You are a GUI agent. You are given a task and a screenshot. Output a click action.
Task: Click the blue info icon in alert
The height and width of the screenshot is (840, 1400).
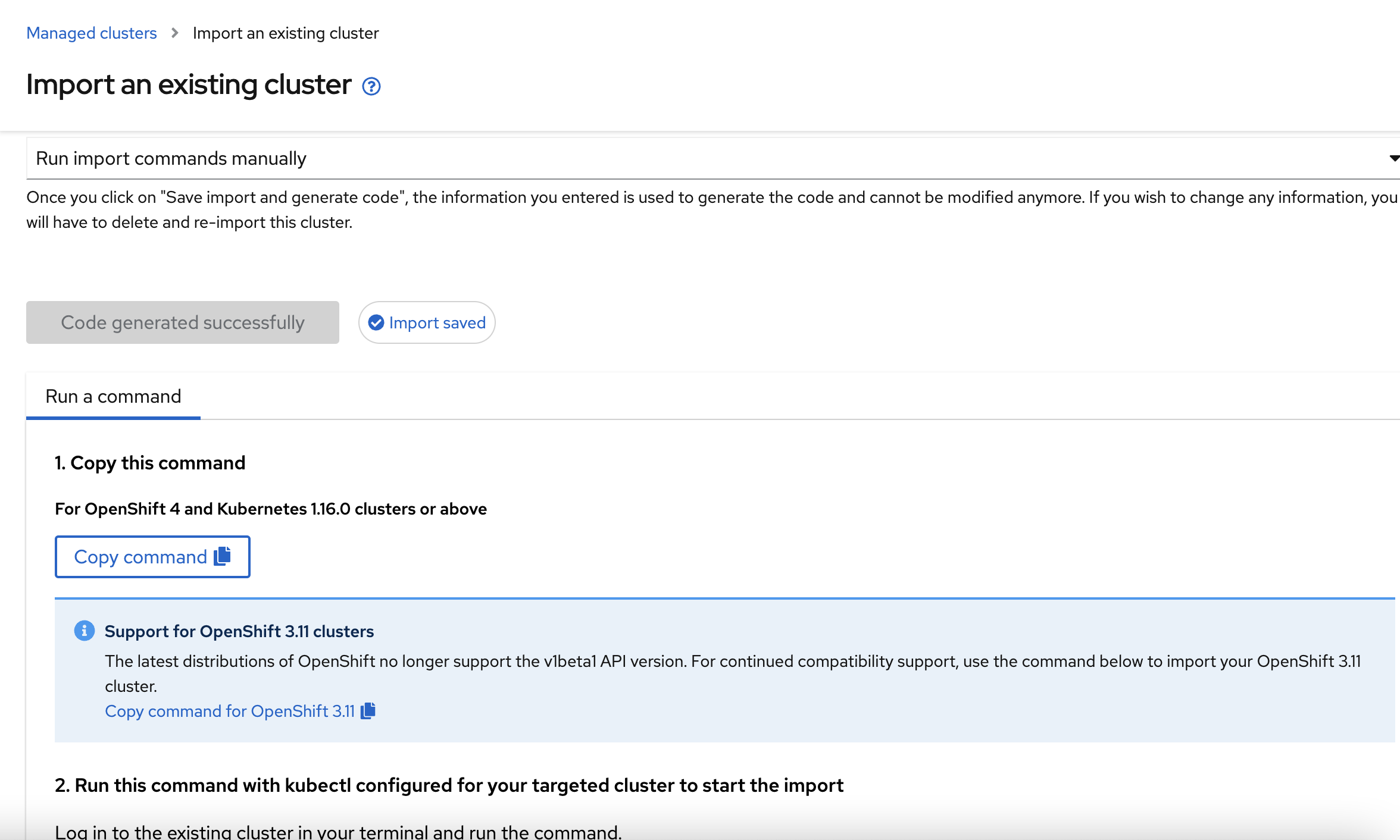[85, 631]
